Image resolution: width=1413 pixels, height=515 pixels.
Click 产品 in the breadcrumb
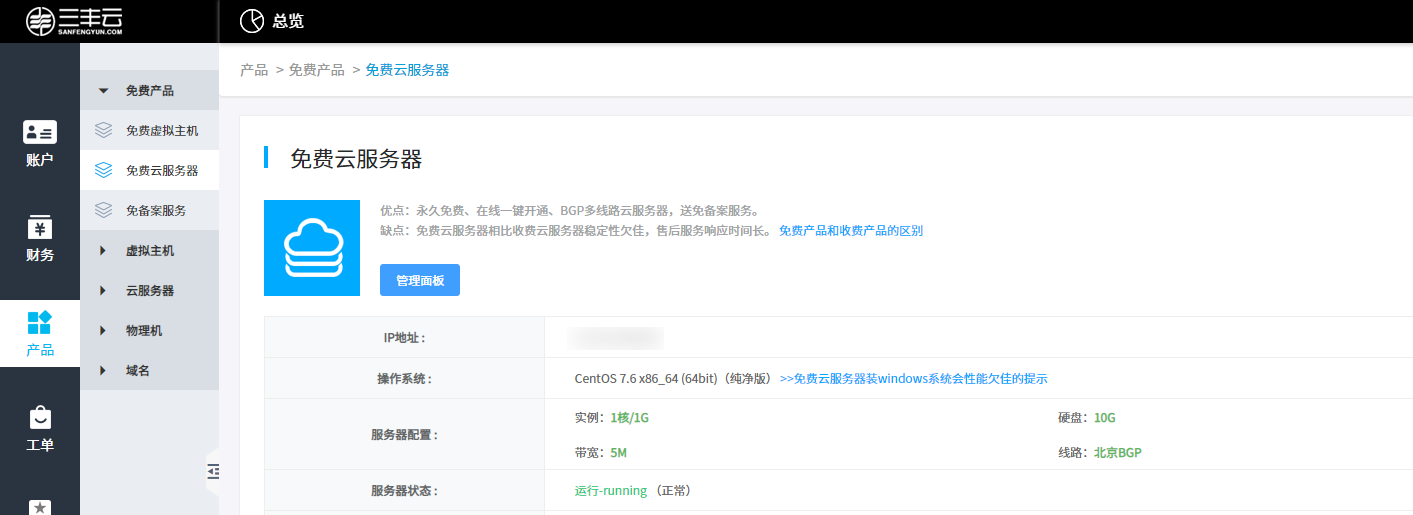click(254, 70)
